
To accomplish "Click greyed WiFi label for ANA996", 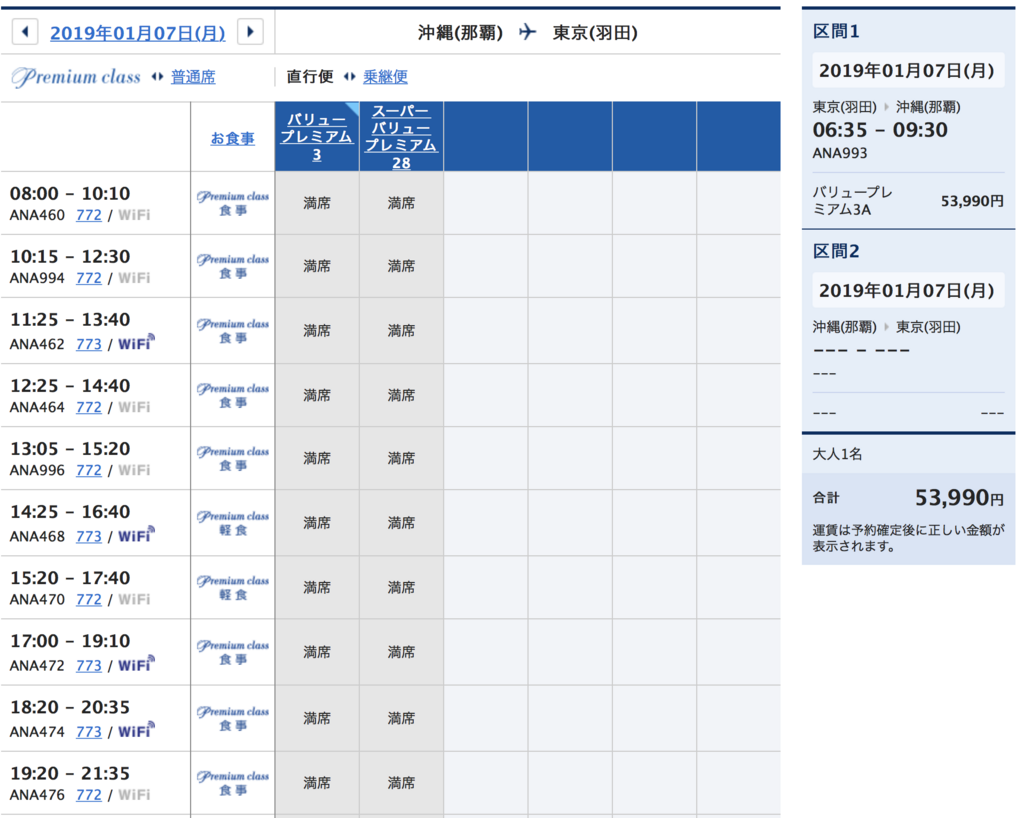I will (x=134, y=471).
